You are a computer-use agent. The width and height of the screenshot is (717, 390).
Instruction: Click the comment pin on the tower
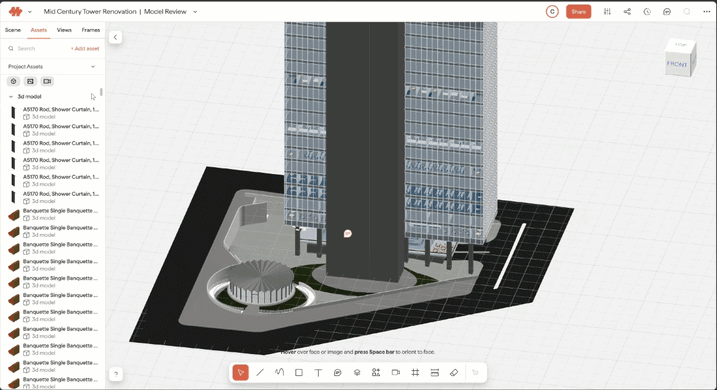[x=348, y=234]
